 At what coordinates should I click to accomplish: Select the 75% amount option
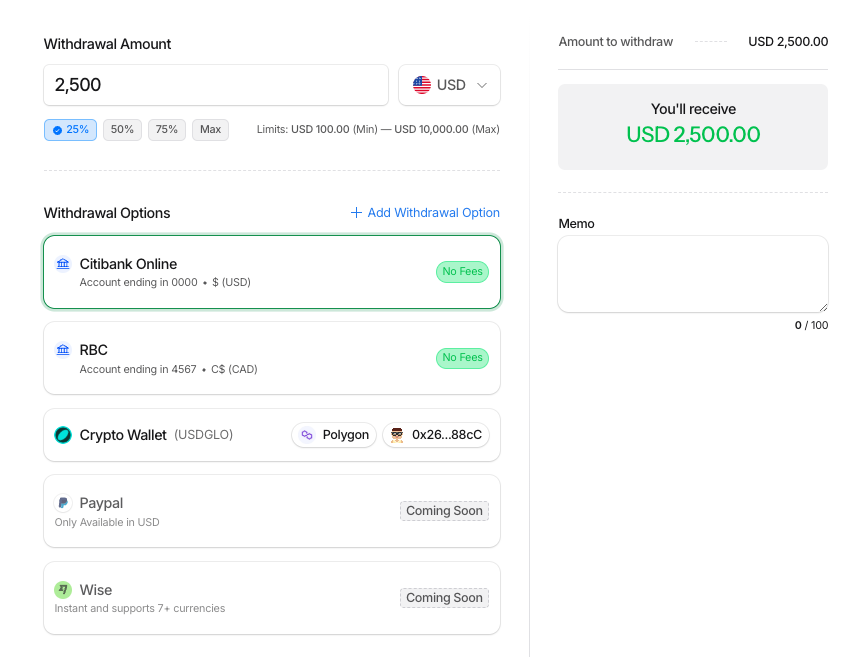tap(167, 130)
